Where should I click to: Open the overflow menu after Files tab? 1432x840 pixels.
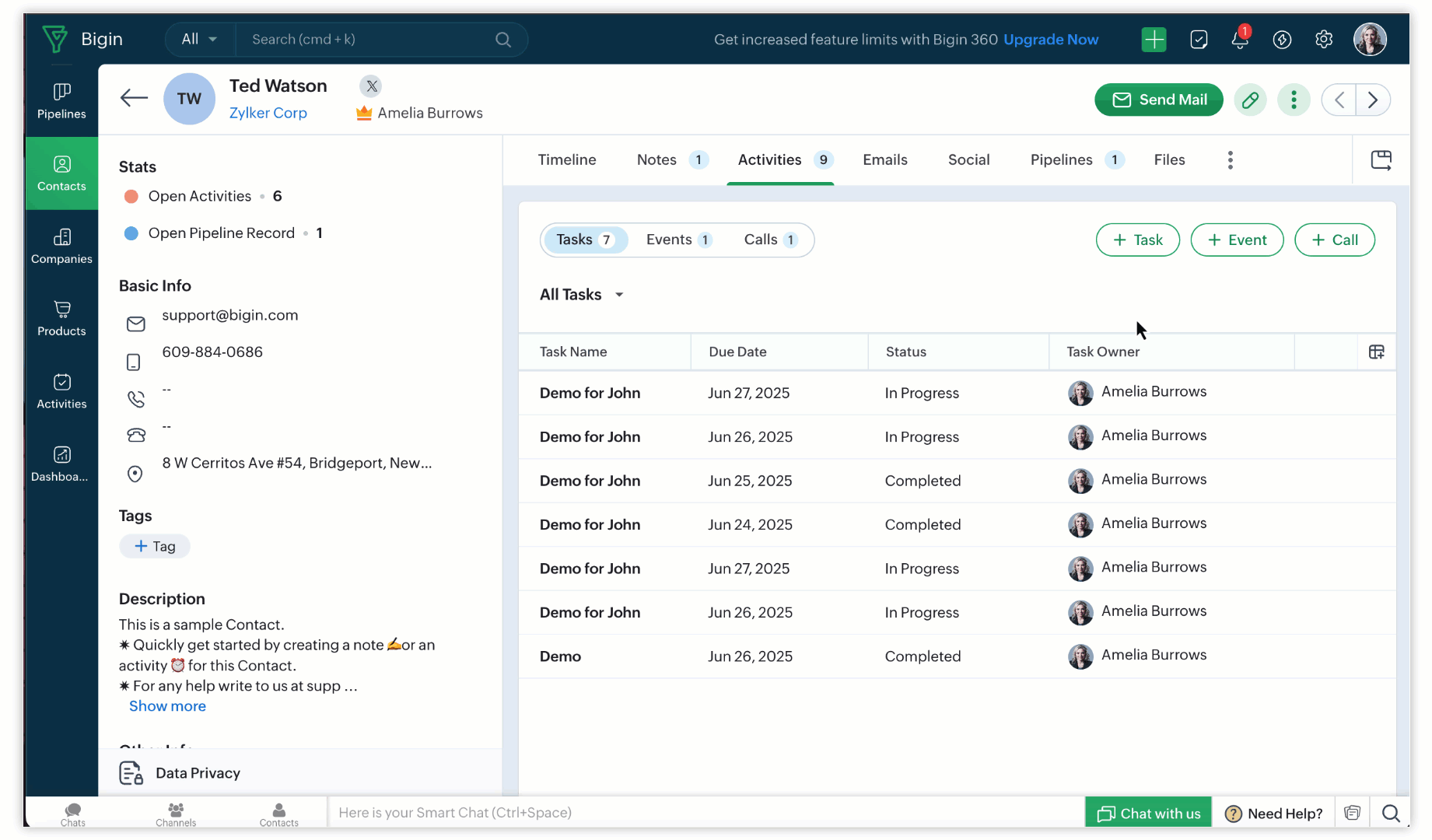[x=1230, y=160]
